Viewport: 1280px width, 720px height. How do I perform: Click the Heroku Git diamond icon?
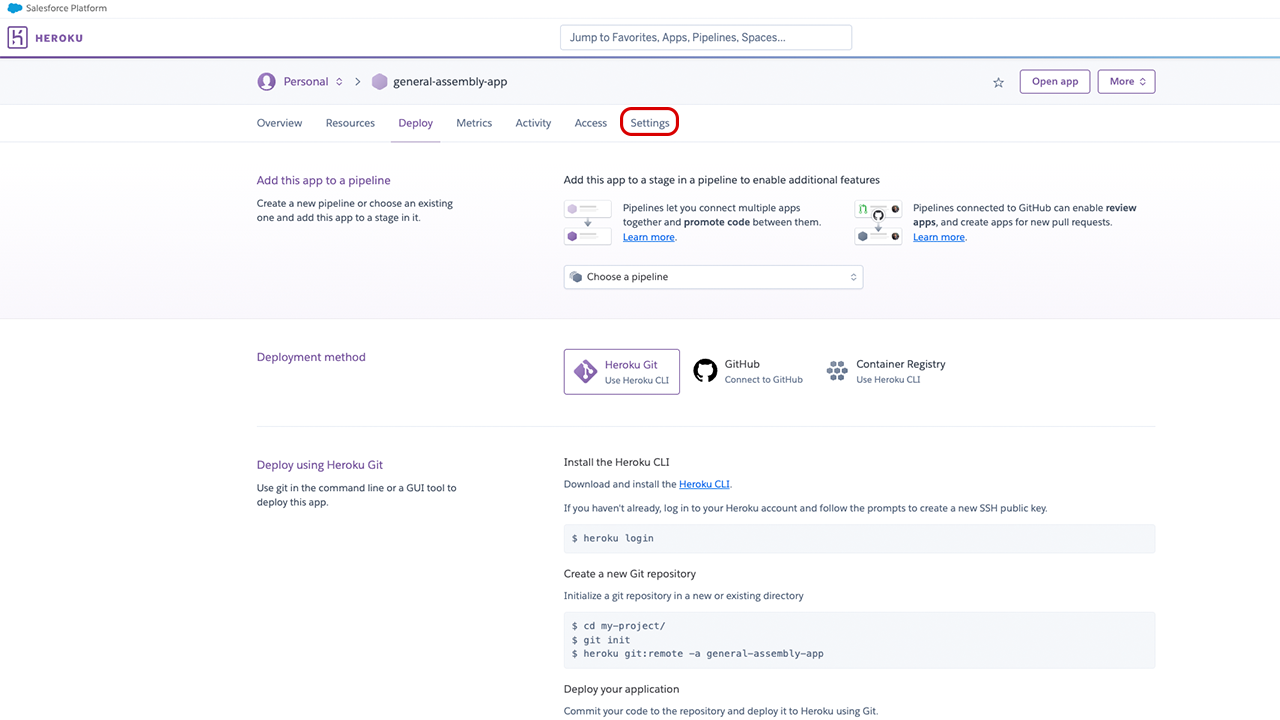click(x=585, y=372)
